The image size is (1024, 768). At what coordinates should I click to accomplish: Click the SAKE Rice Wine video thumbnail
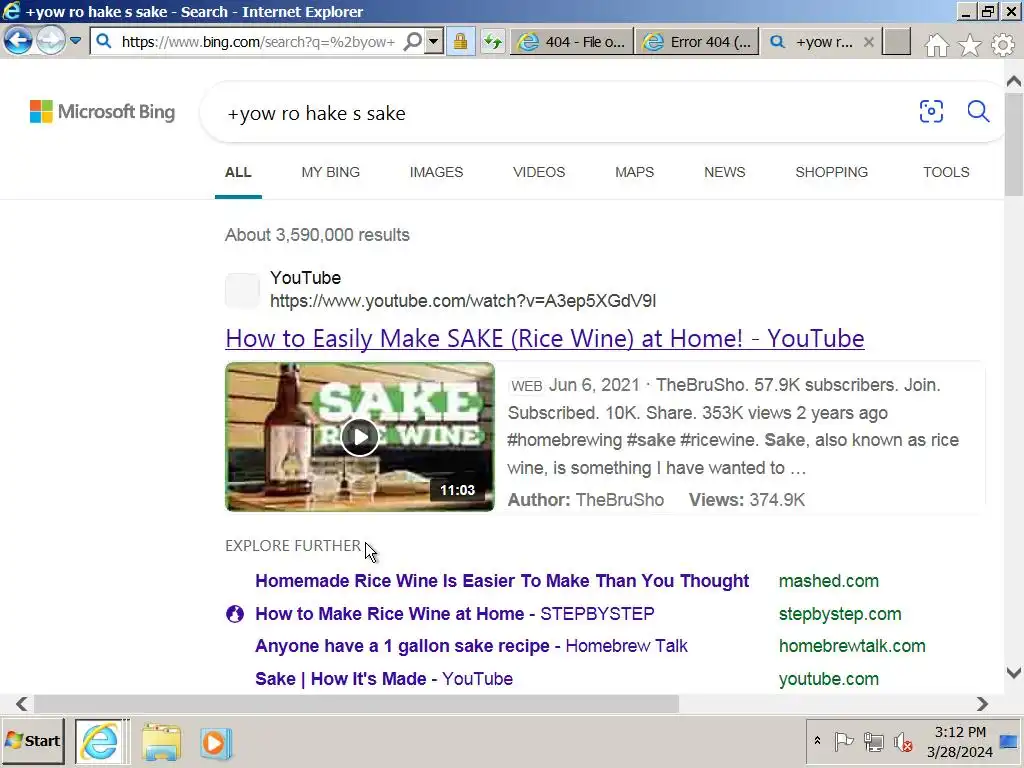tap(360, 436)
